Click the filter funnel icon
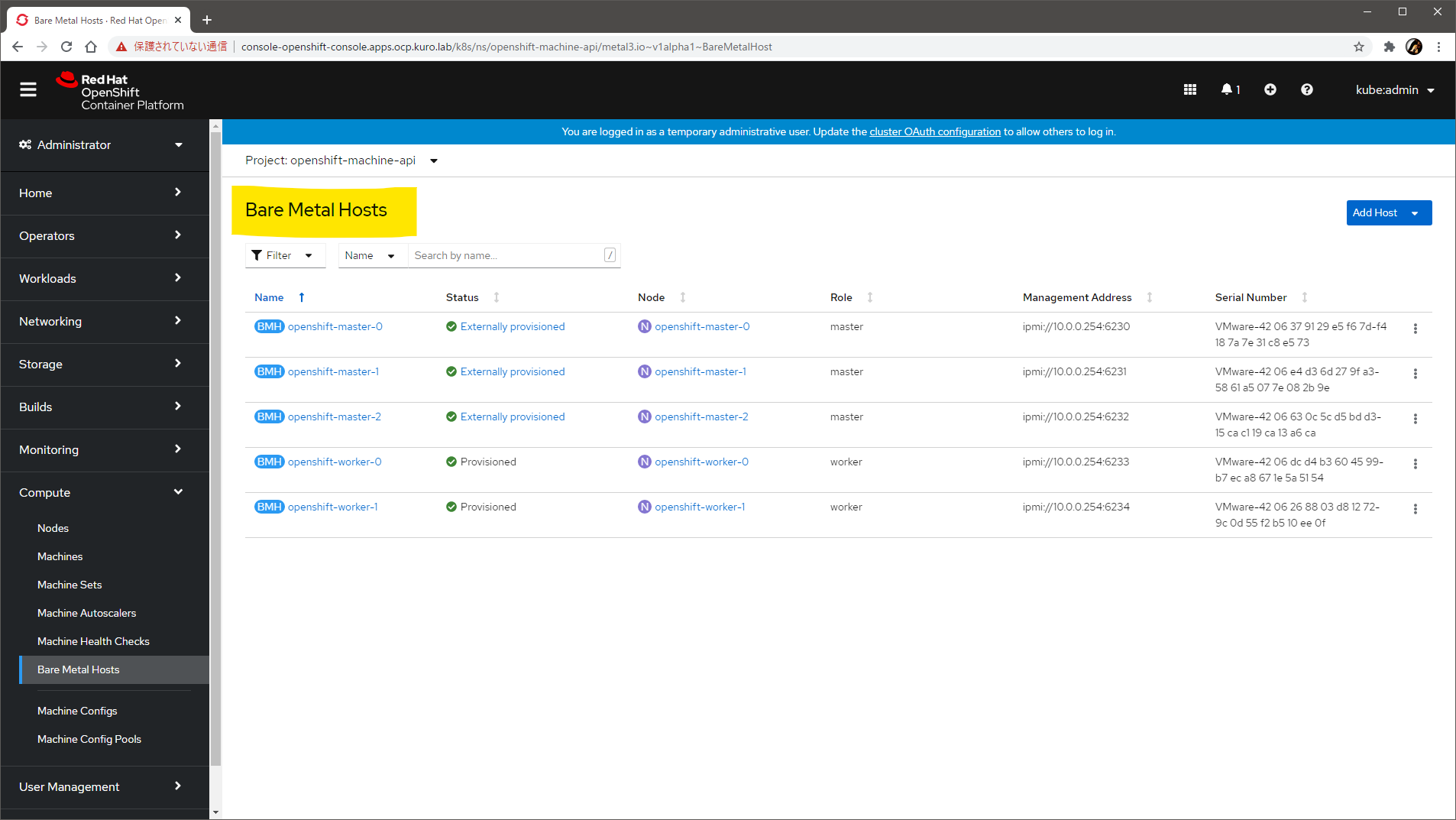This screenshot has width=1456, height=820. coord(258,254)
